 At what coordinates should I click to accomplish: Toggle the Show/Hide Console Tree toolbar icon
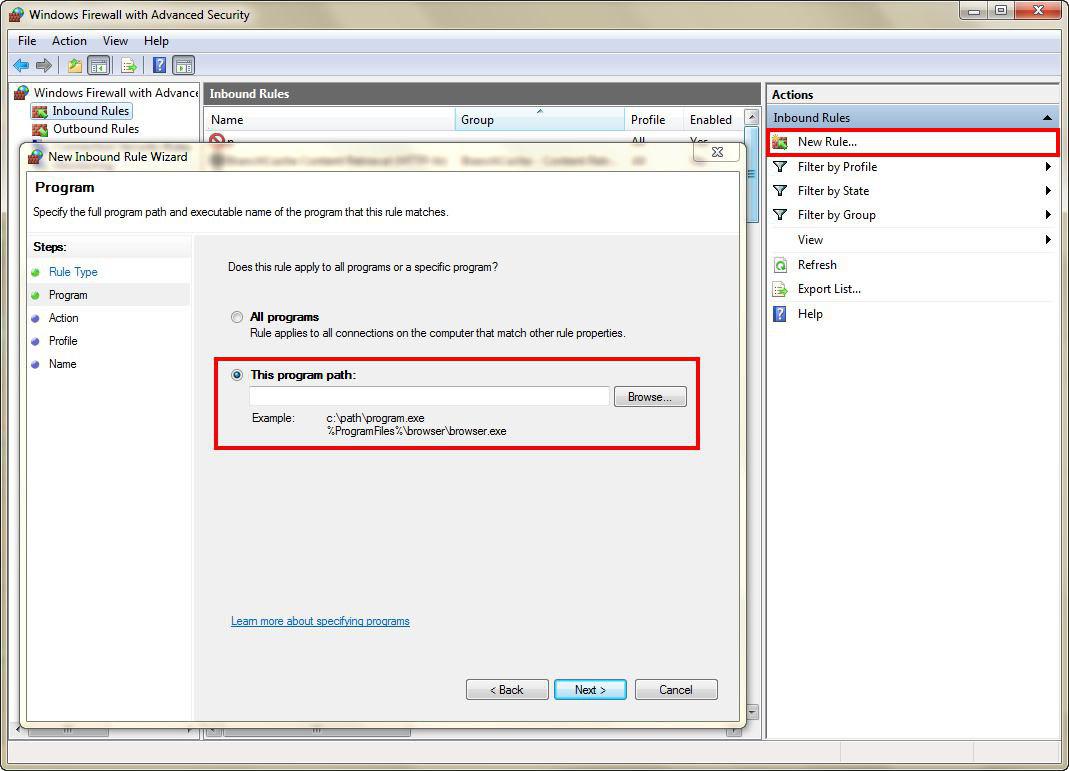[99, 65]
